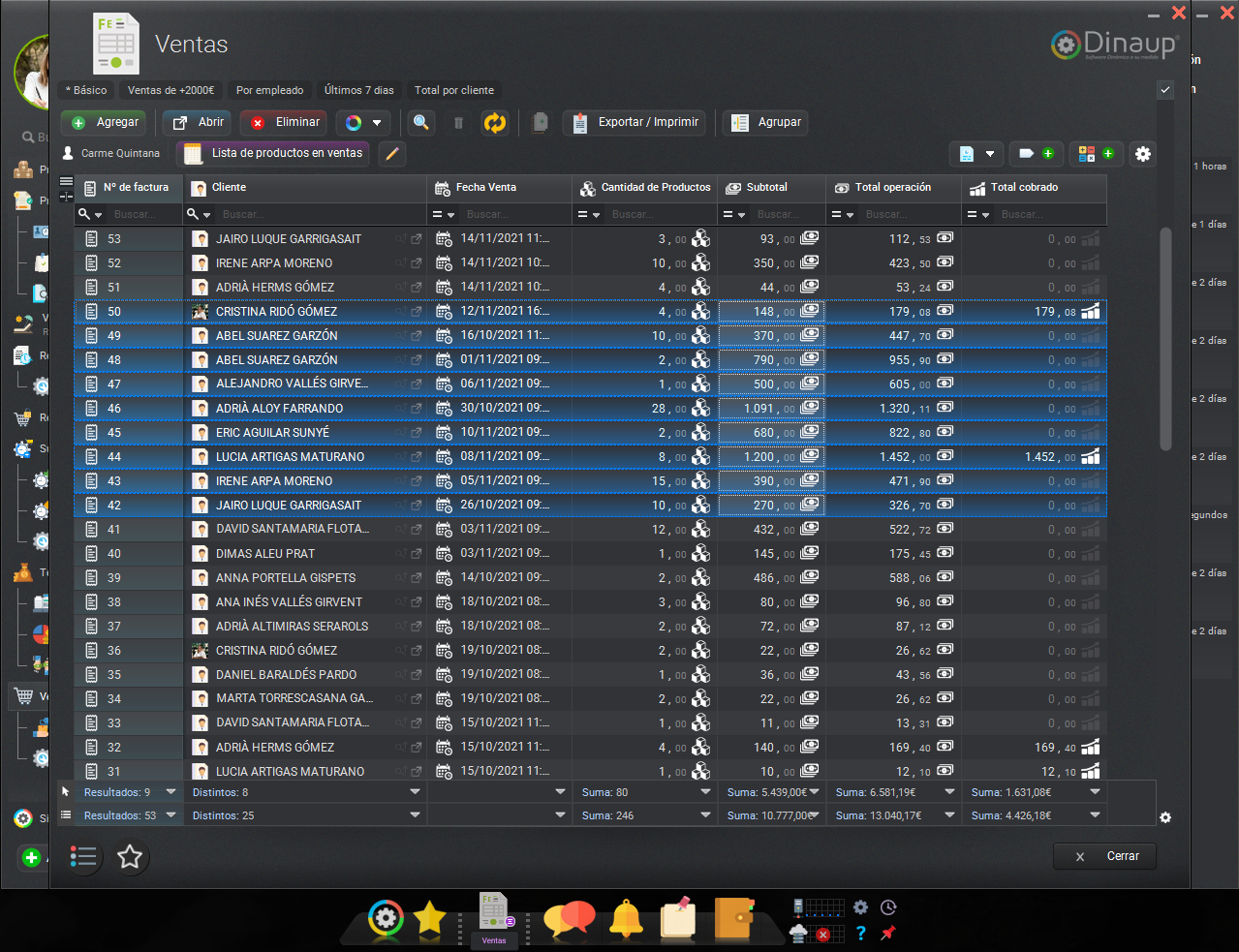Click the list view icon at bottom left
The image size is (1239, 952).
tap(83, 856)
